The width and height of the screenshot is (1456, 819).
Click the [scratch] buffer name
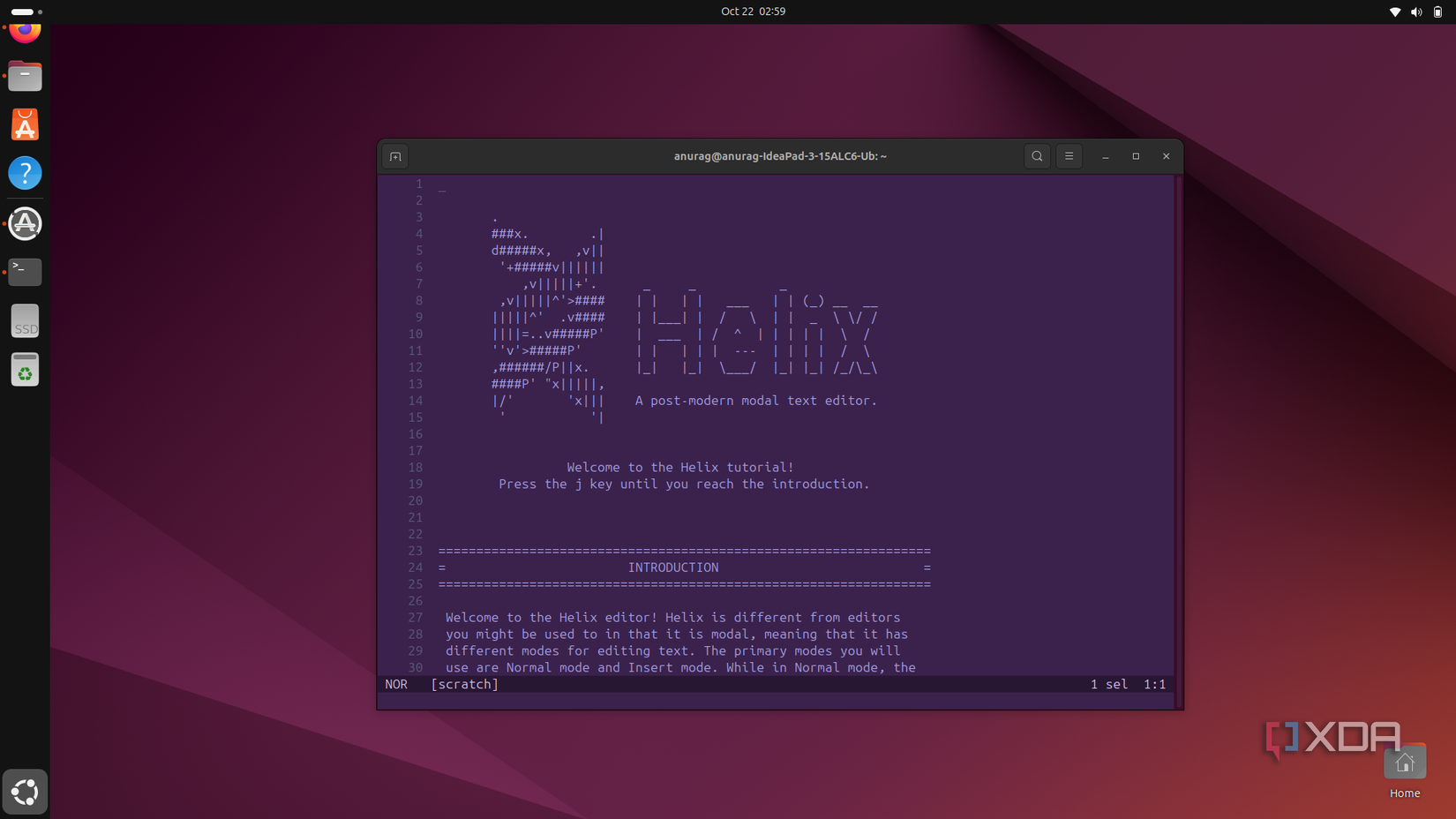[464, 684]
